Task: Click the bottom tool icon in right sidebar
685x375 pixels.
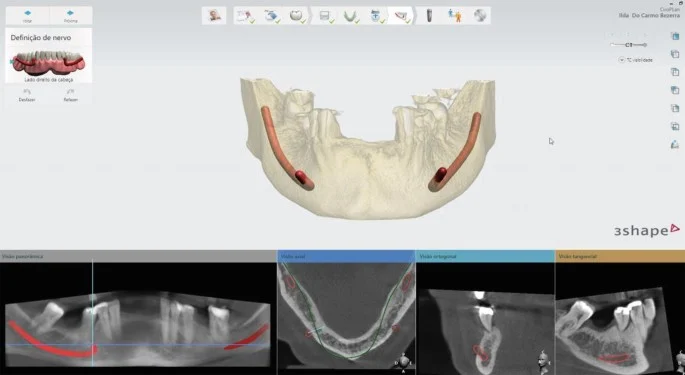Action: (675, 144)
